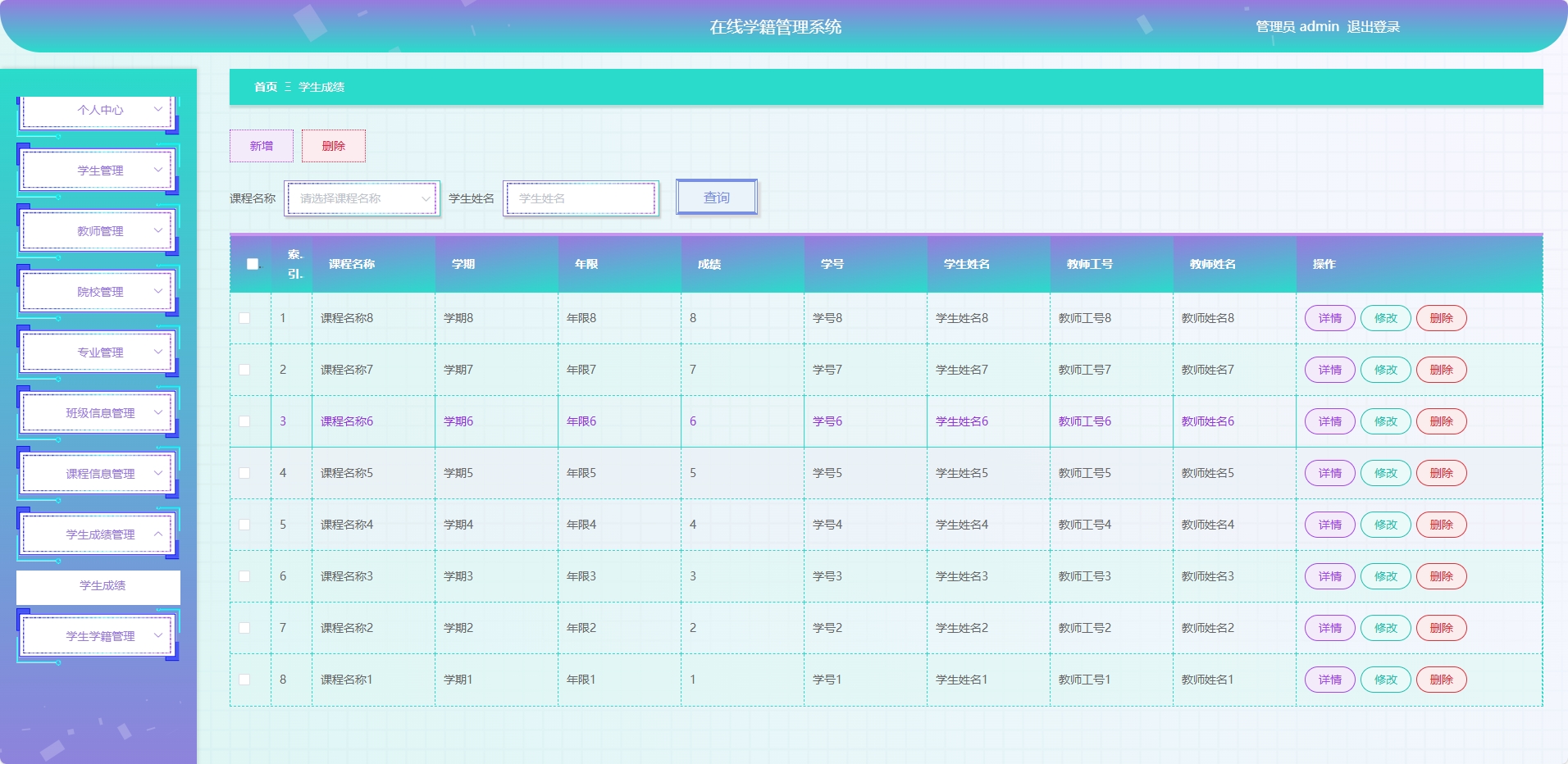1568x764 pixels.
Task: Check the checkbox for row 课程名称4
Action: point(244,525)
